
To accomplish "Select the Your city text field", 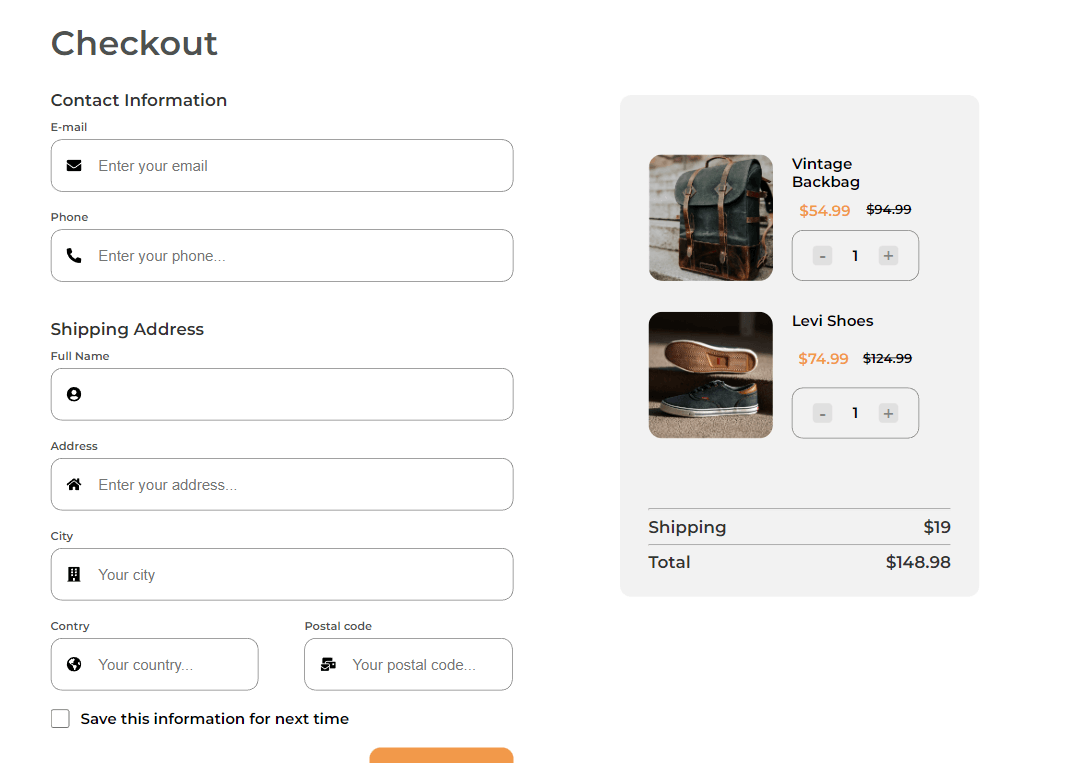I will pos(300,575).
